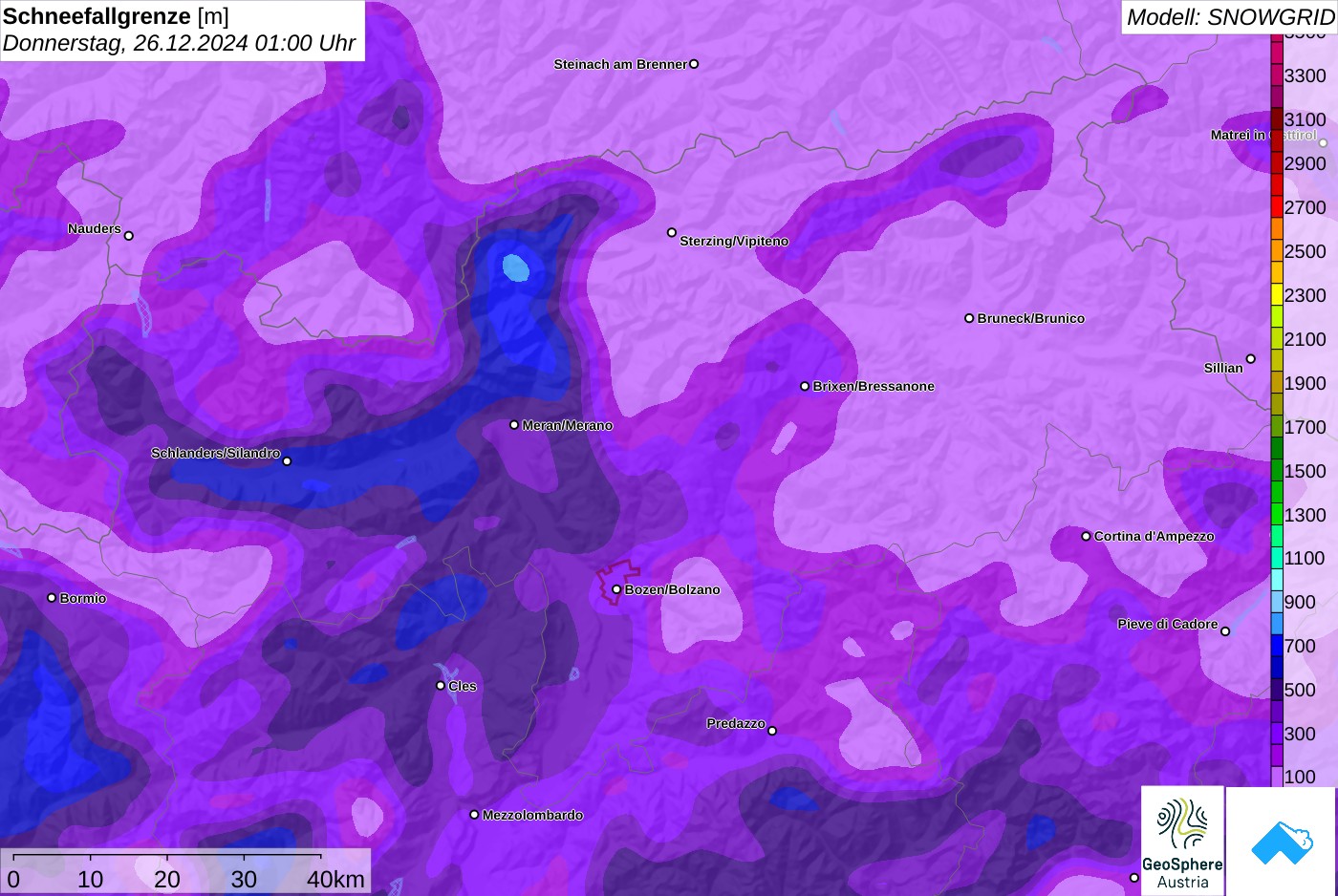Viewport: 1338px width, 896px height.
Task: Click the Bormio location marker dot
Action: [52, 598]
